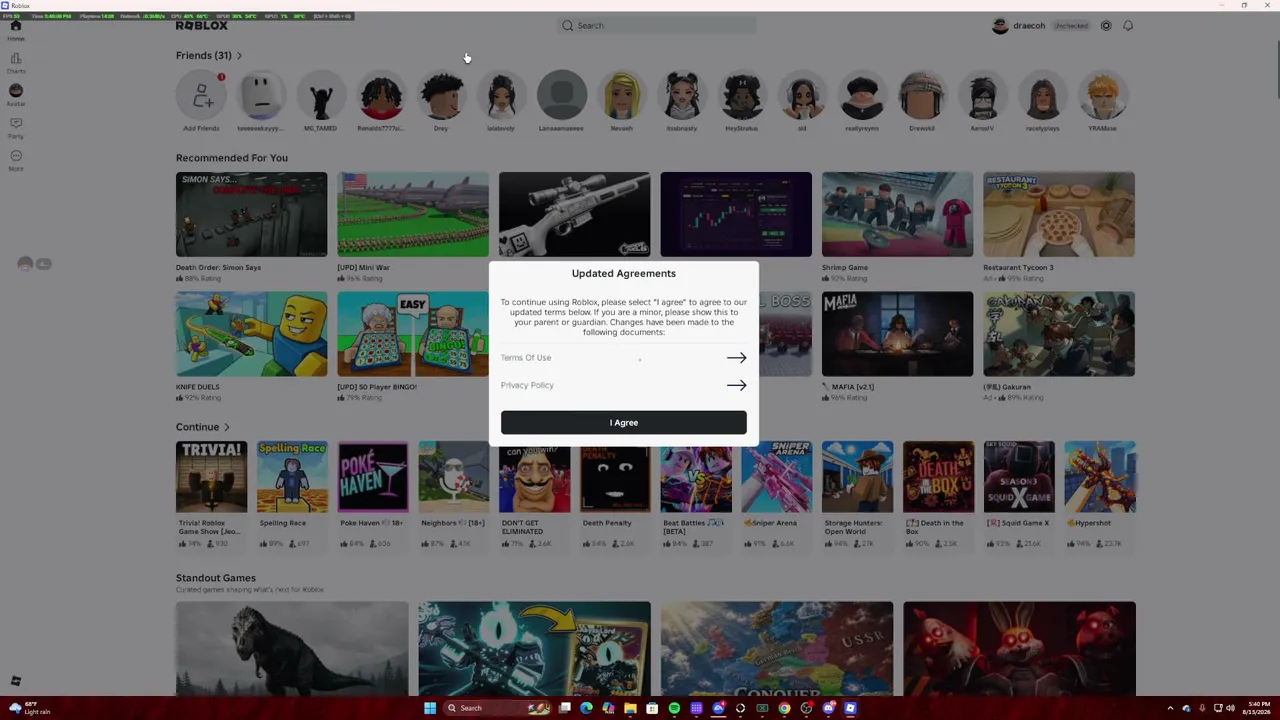
Task: Open the More menu in the sidebar
Action: click(16, 159)
